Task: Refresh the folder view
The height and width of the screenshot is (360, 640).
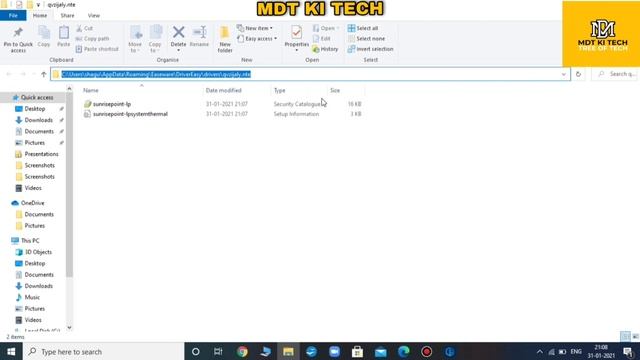Action: coord(578,74)
